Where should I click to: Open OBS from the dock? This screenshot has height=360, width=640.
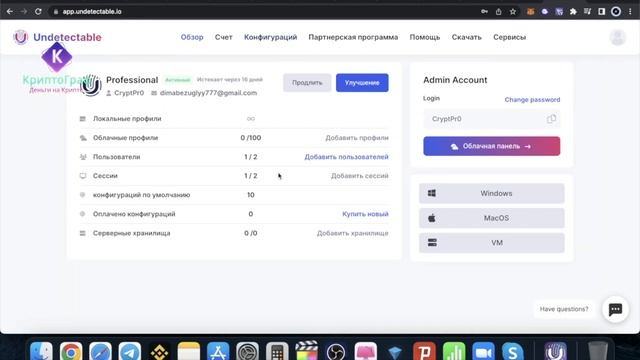(336, 351)
